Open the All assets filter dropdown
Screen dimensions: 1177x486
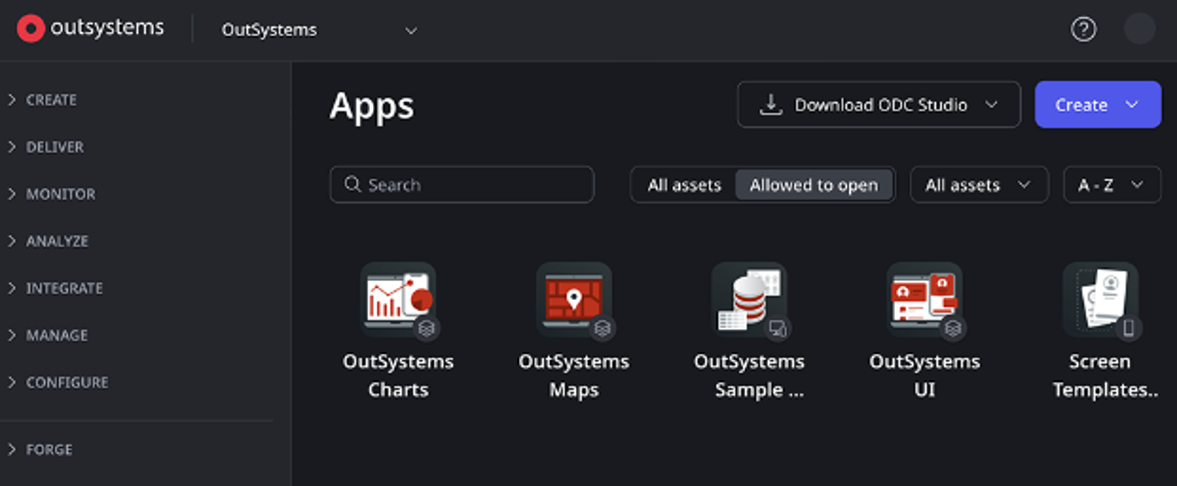pos(979,185)
